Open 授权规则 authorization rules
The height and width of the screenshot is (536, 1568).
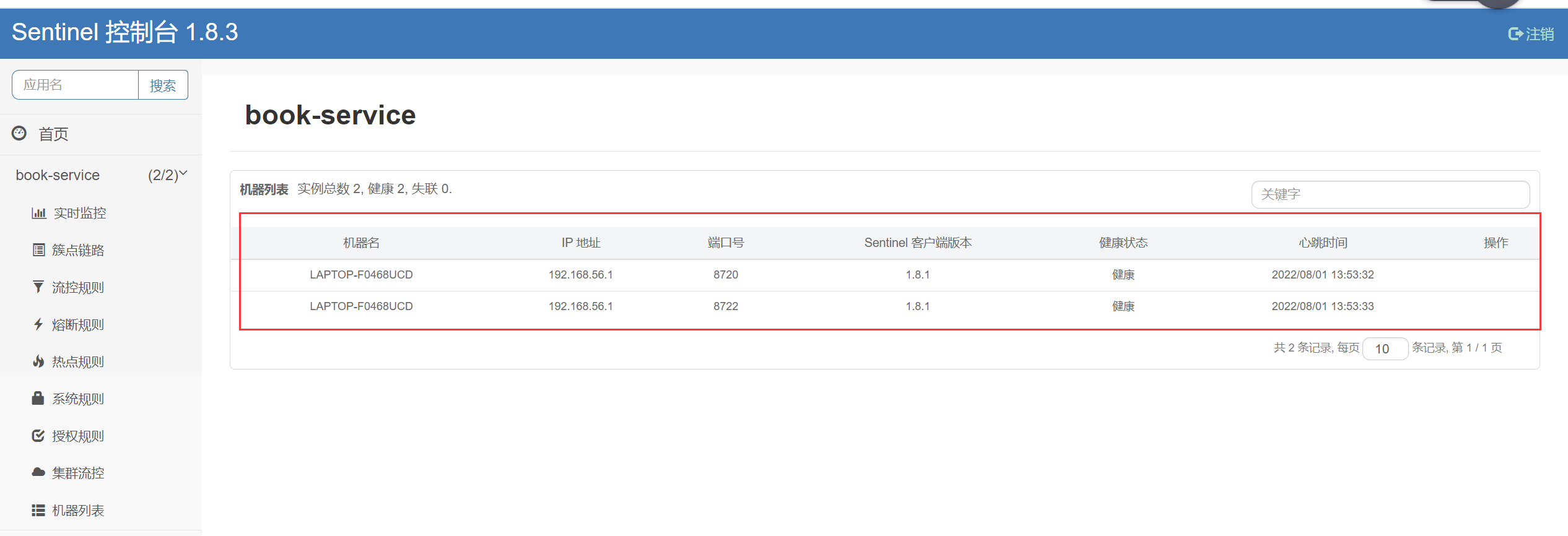tap(78, 436)
